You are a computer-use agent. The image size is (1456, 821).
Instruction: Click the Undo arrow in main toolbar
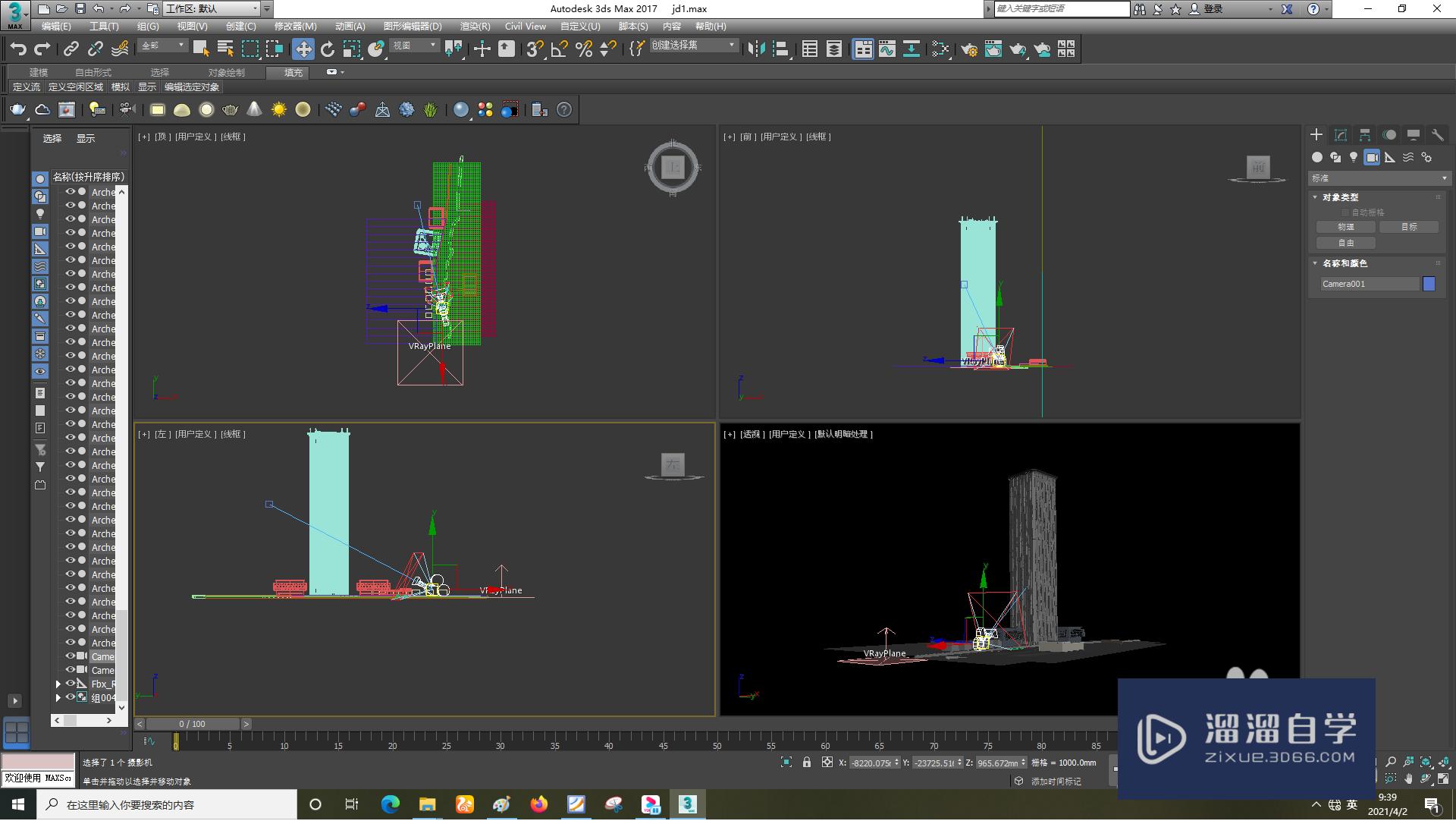(x=18, y=49)
